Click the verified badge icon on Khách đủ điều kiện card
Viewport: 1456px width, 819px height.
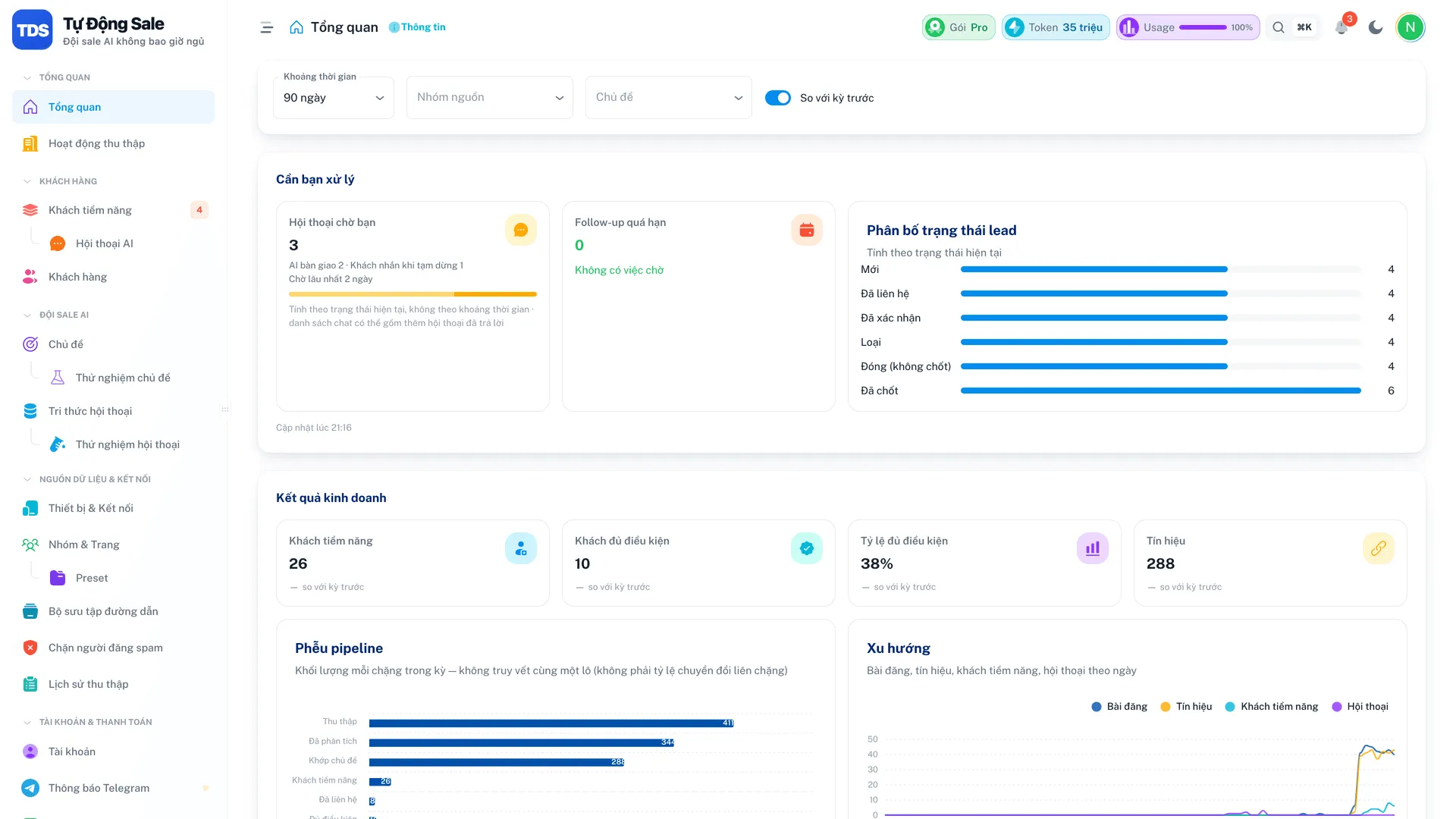click(x=807, y=548)
